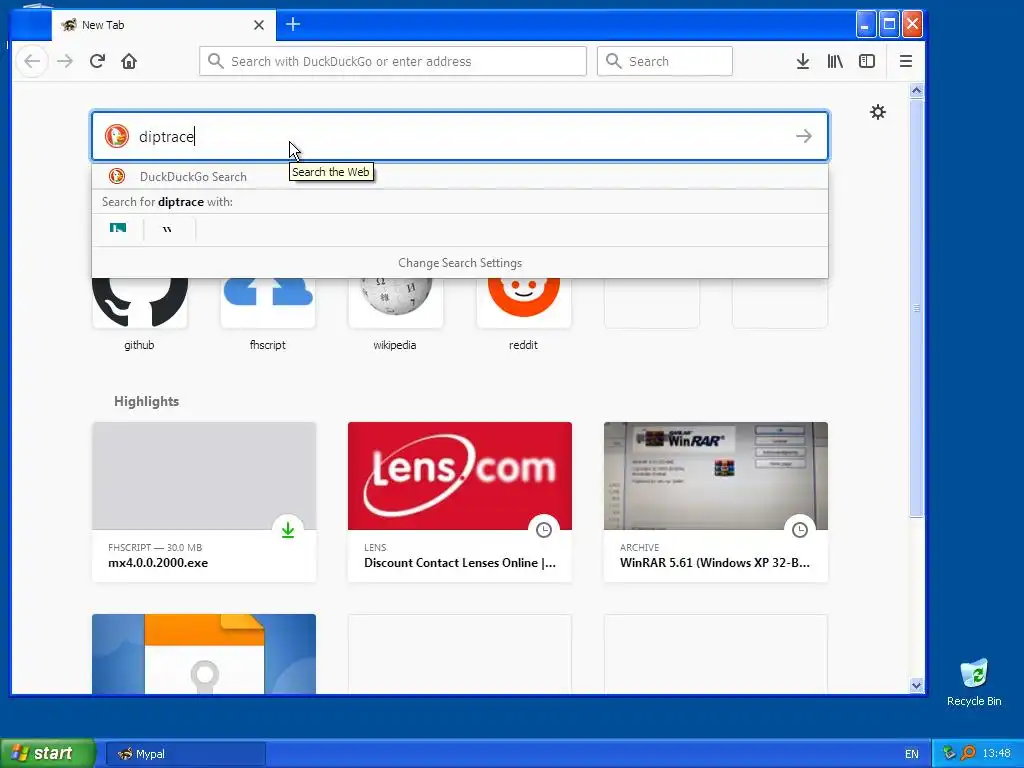Minimize the Mypal browser window
1024x768 pixels.
click(865, 25)
